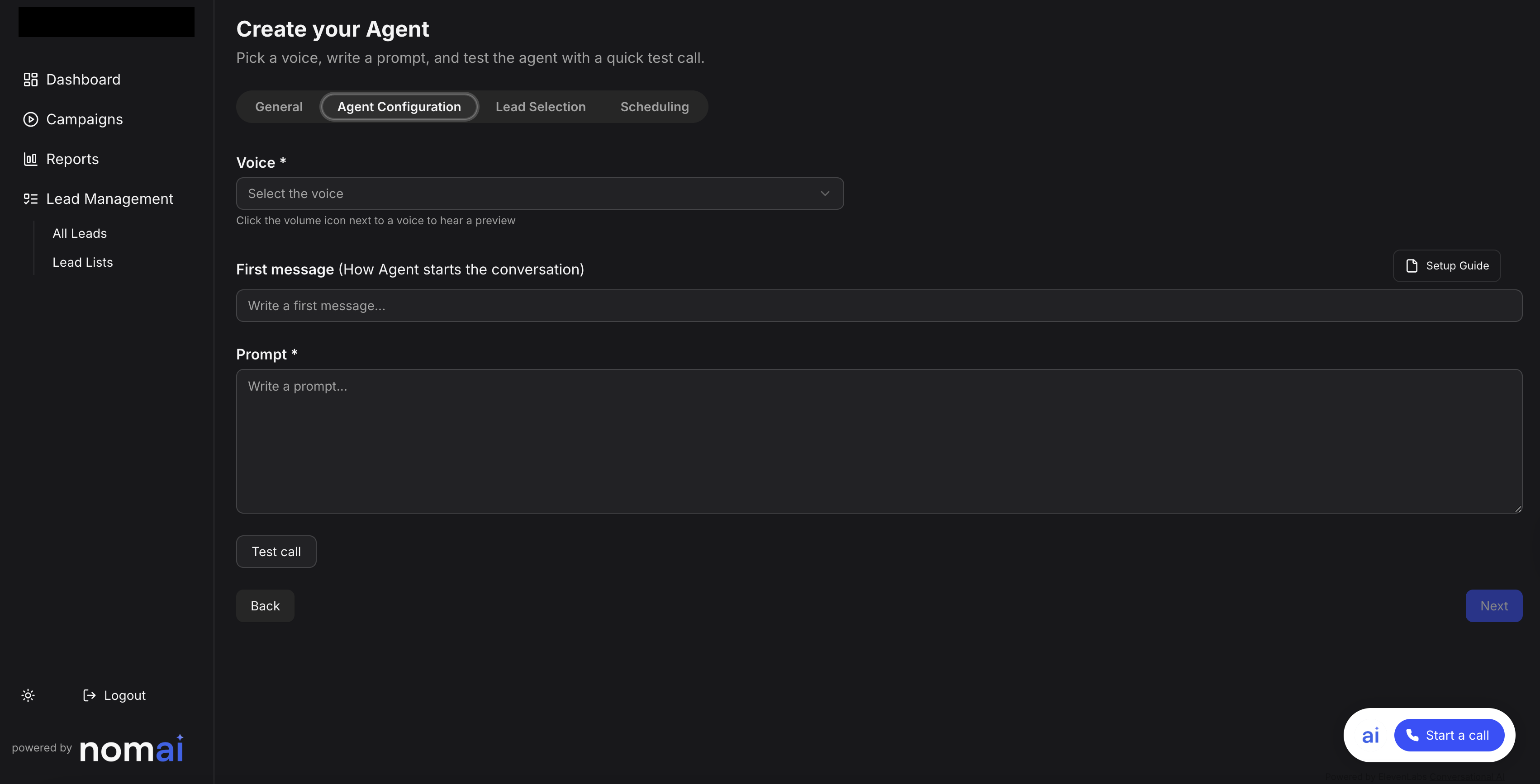Open the Select the voice dropdown
Image resolution: width=1540 pixels, height=784 pixels.
pos(526,194)
